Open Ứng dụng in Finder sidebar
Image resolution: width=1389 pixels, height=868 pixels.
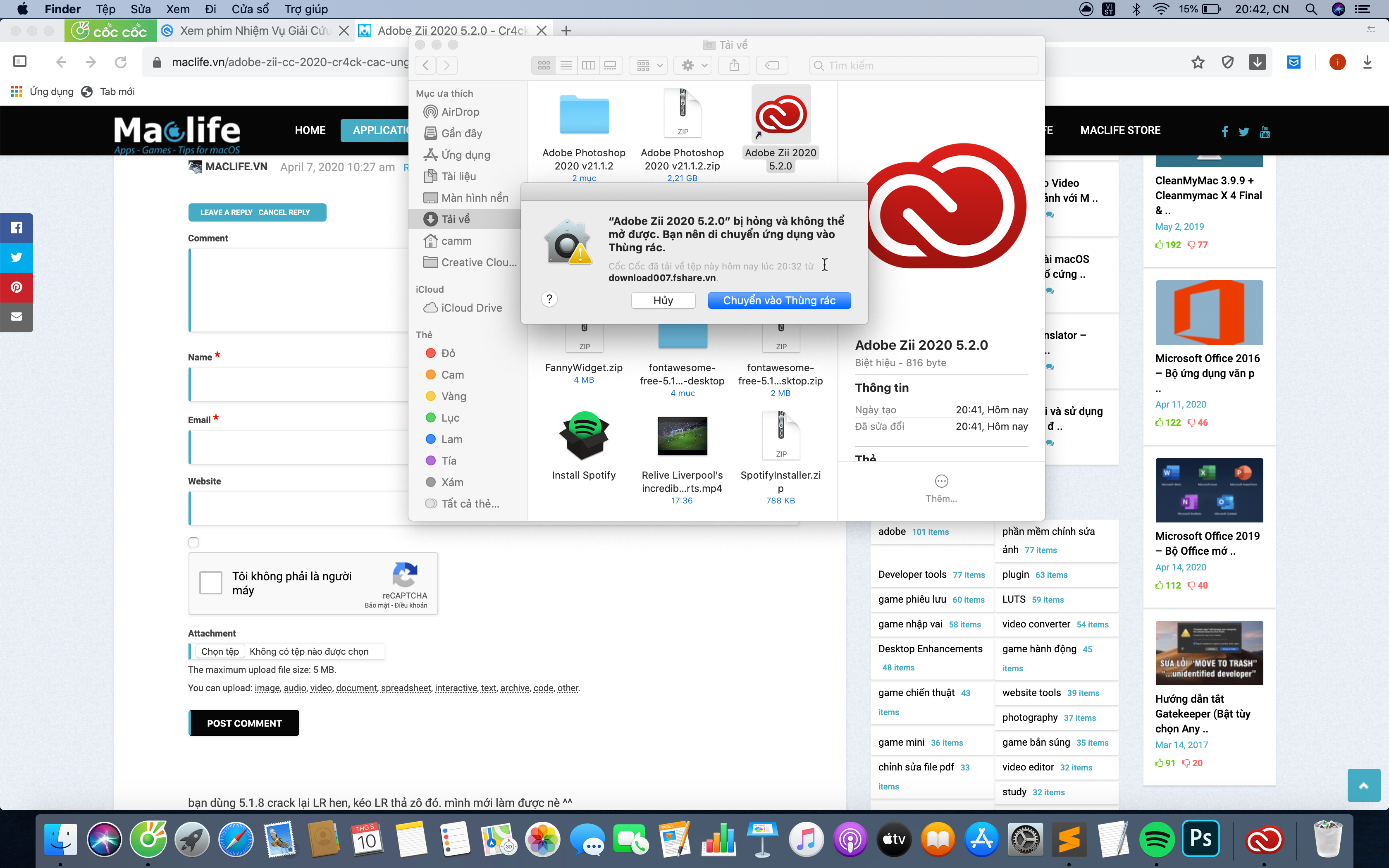(465, 155)
